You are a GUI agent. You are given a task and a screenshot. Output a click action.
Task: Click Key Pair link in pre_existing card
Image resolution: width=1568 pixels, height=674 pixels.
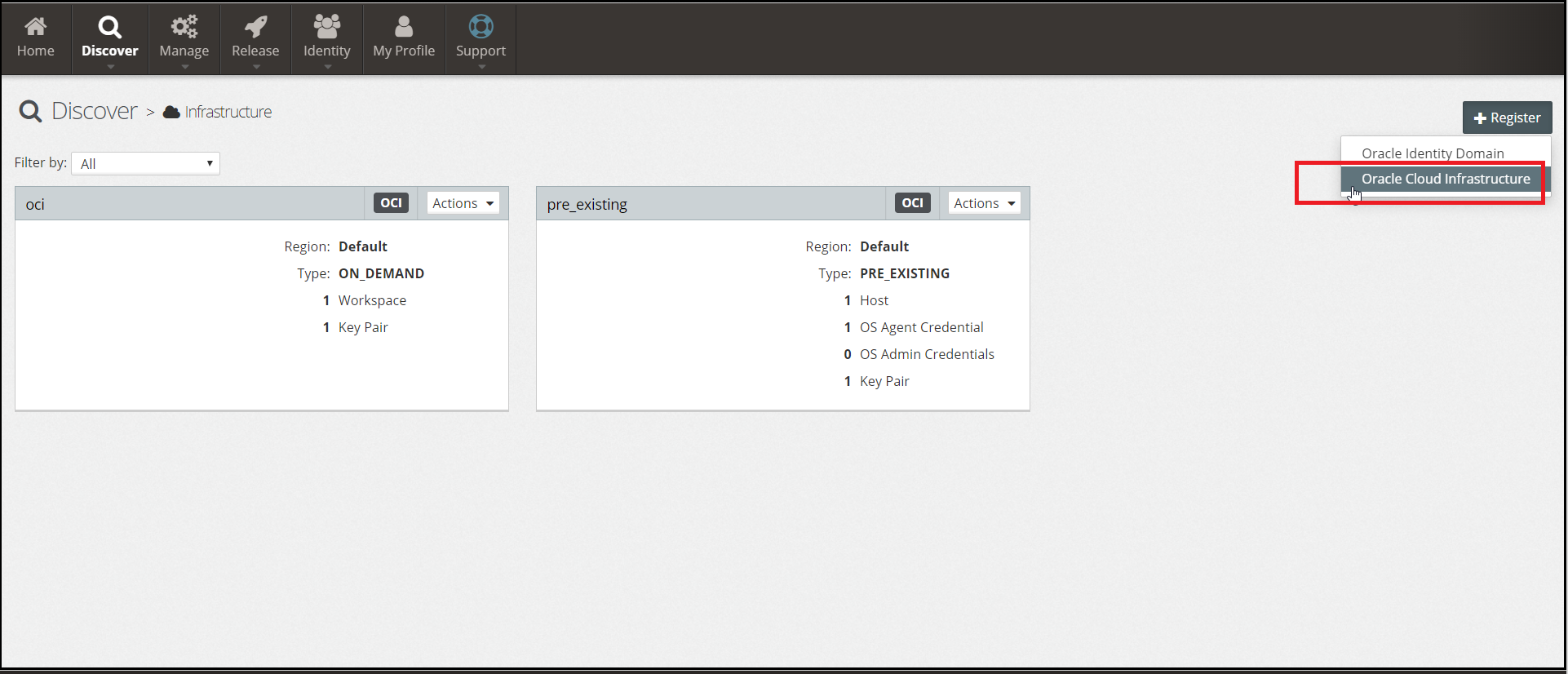click(884, 381)
